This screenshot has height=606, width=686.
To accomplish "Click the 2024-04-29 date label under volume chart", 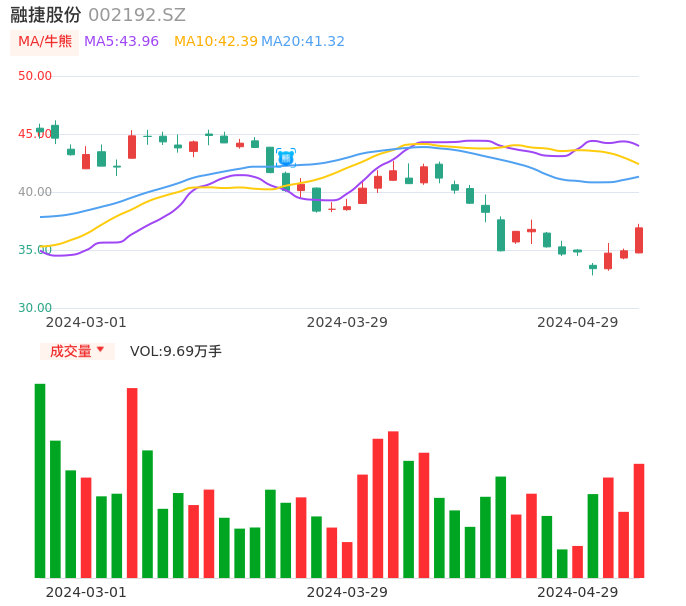I will [x=577, y=592].
